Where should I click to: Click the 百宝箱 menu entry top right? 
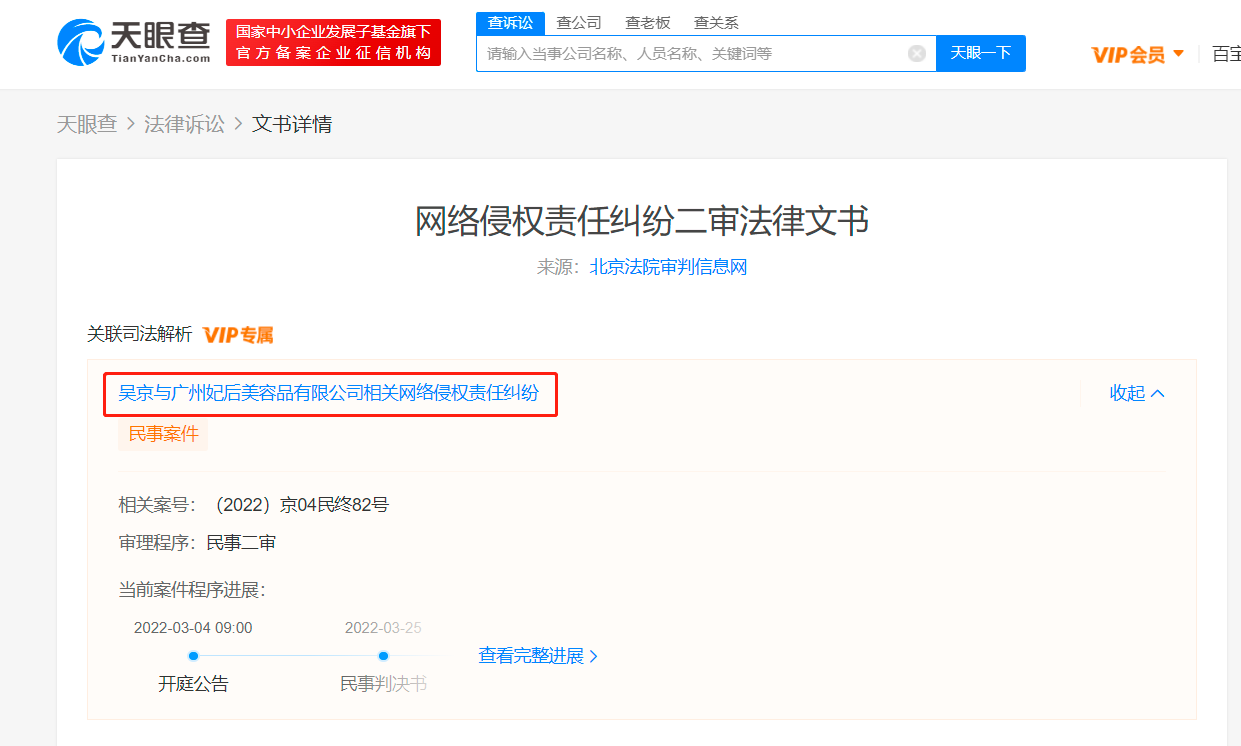coord(1227,54)
